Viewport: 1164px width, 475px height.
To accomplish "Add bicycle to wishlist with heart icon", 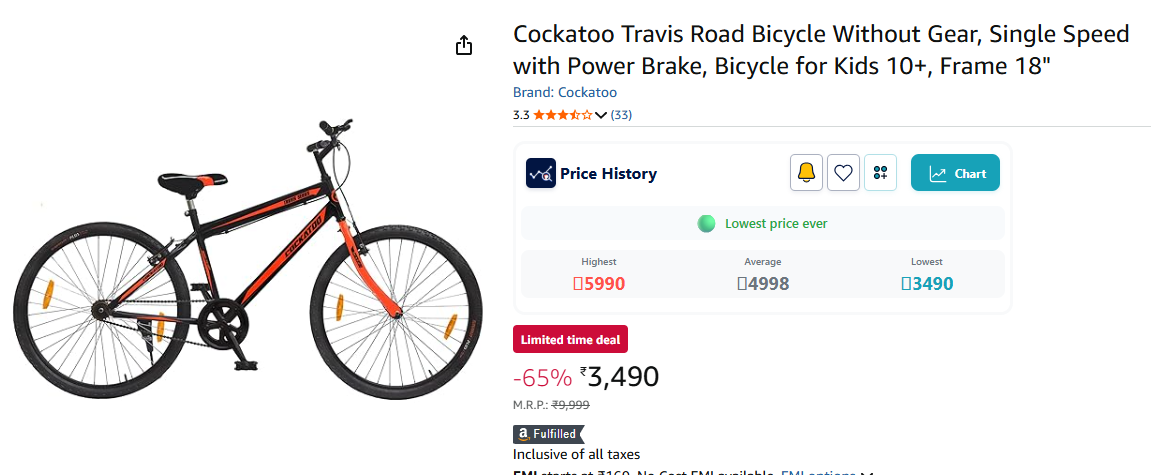I will (843, 173).
